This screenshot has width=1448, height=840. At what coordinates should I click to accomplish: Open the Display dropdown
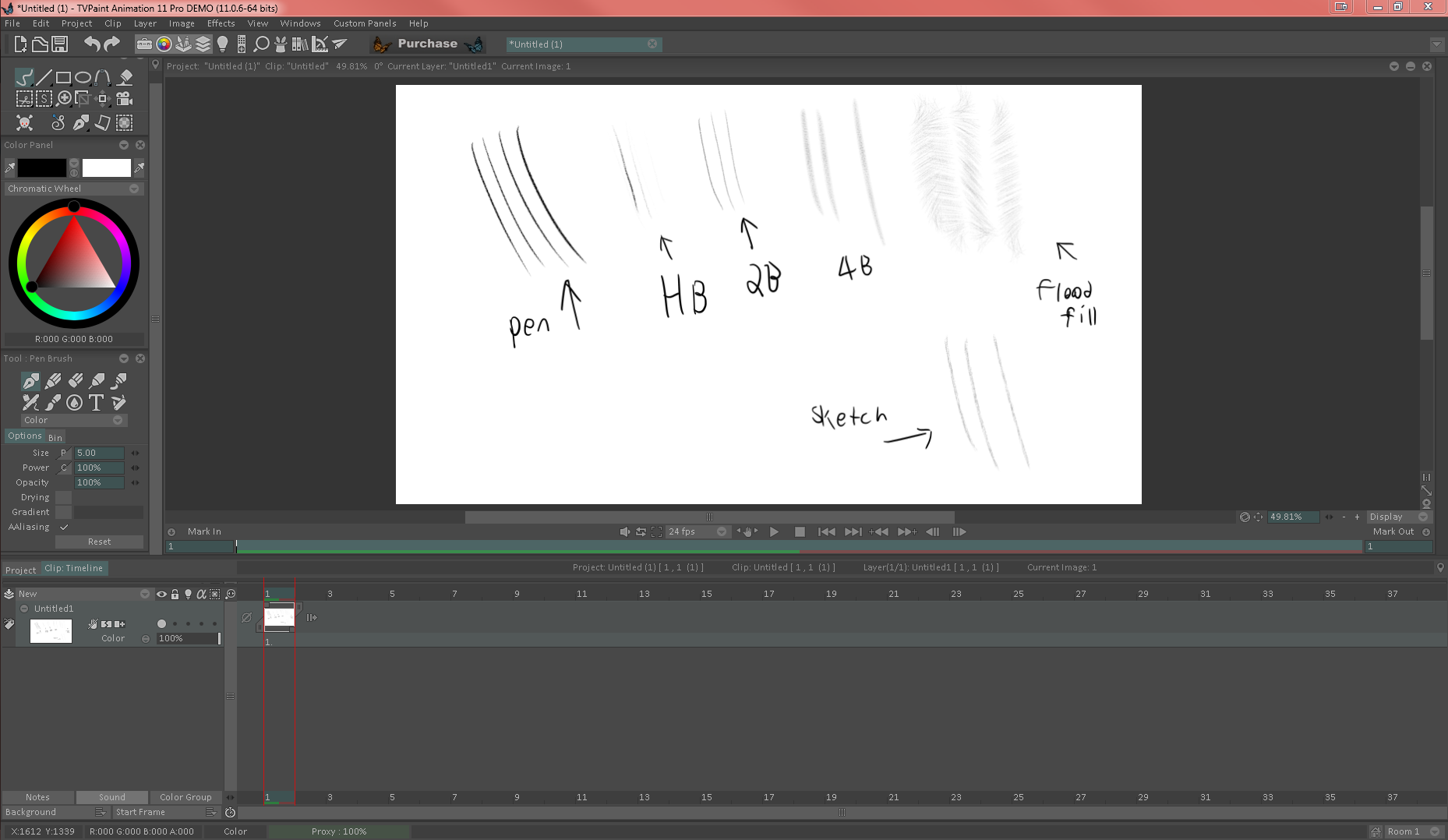coord(1398,517)
